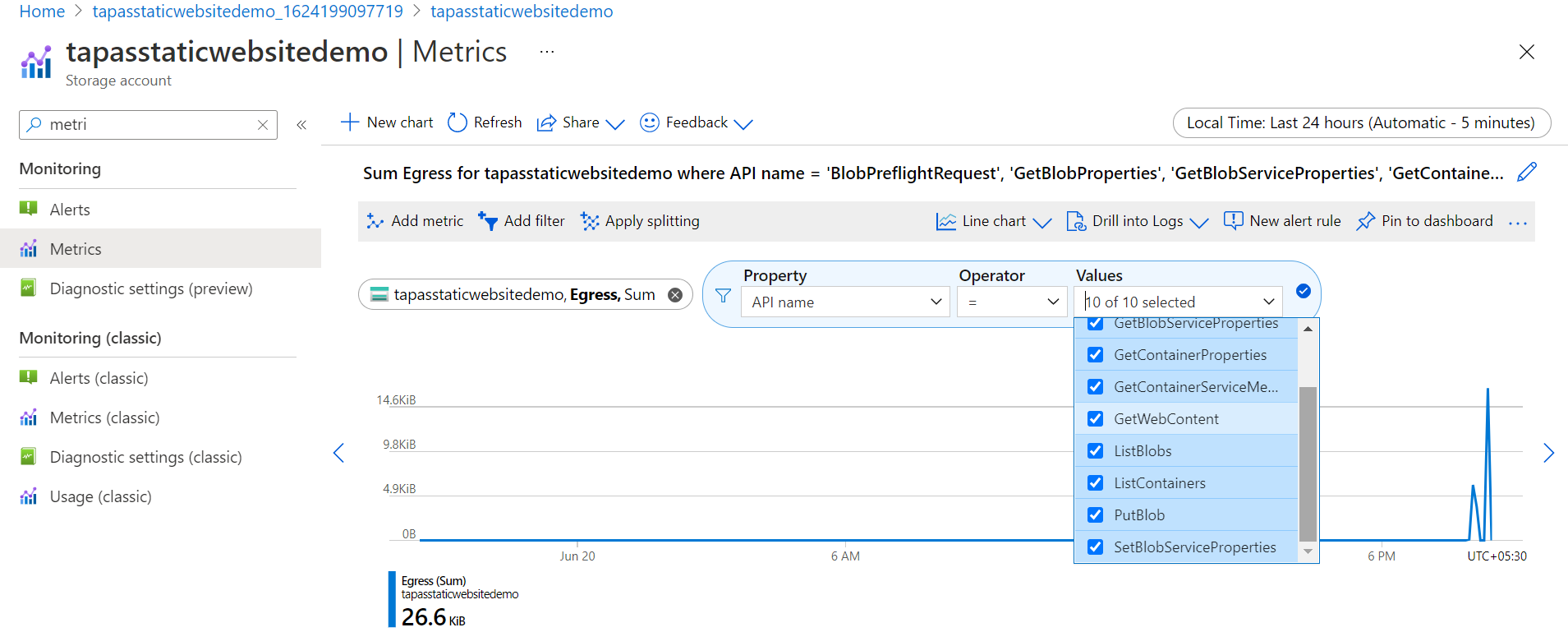Click the Feedback smiley icon

coord(650,122)
